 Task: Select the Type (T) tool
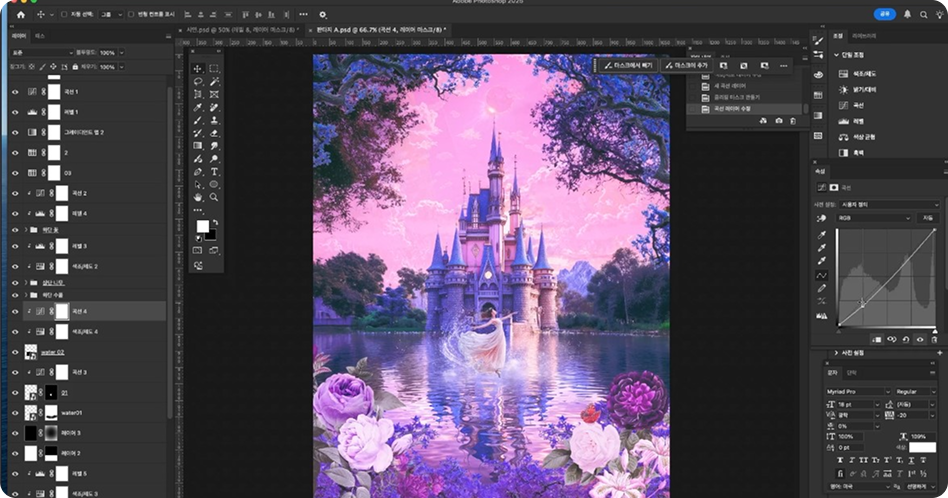(214, 172)
